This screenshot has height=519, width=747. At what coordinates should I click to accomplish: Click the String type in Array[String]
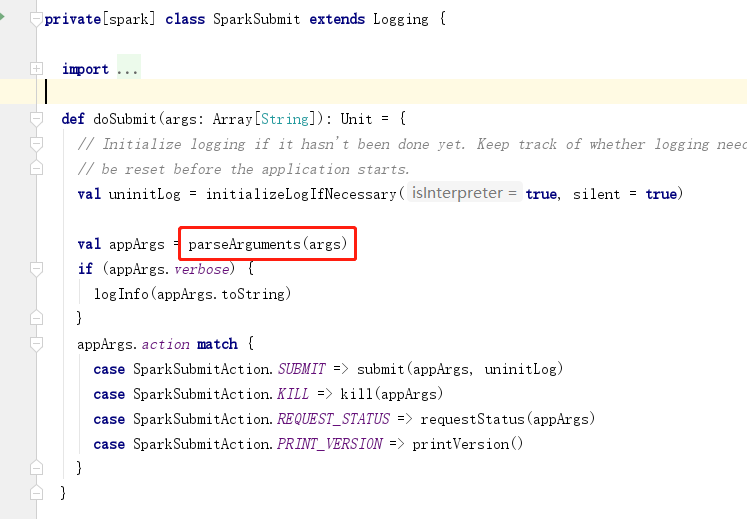tap(285, 119)
